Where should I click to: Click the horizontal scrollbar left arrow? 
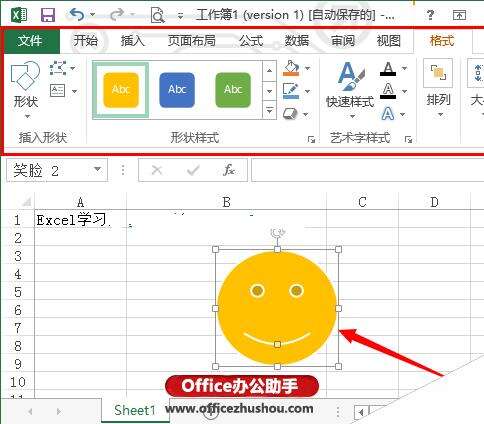361,412
